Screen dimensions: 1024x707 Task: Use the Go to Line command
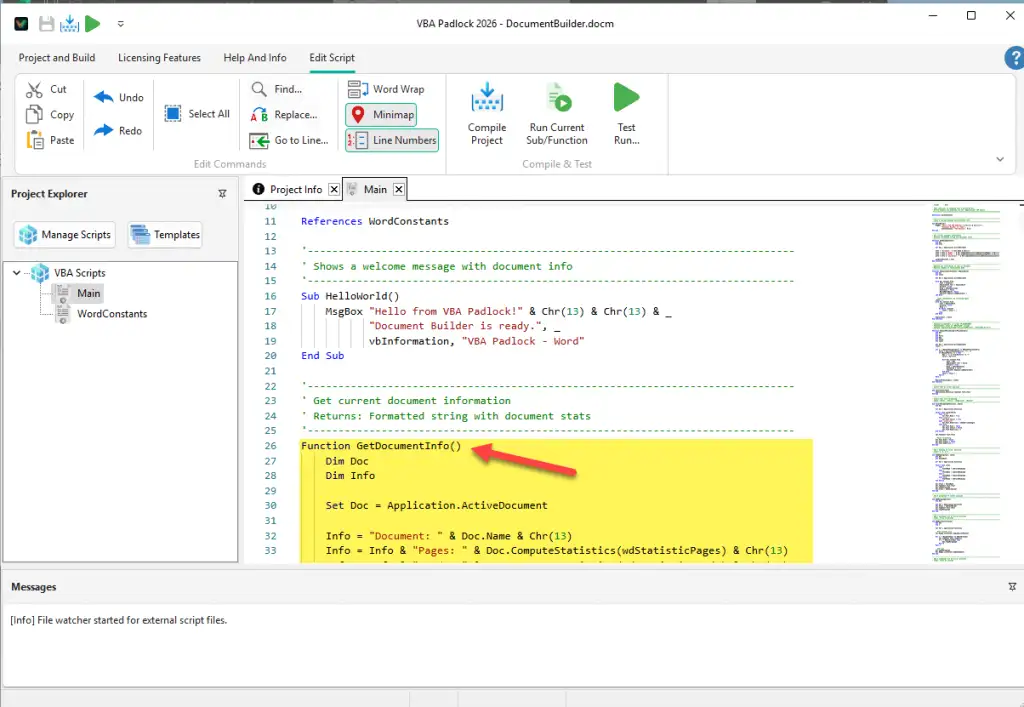coord(289,140)
